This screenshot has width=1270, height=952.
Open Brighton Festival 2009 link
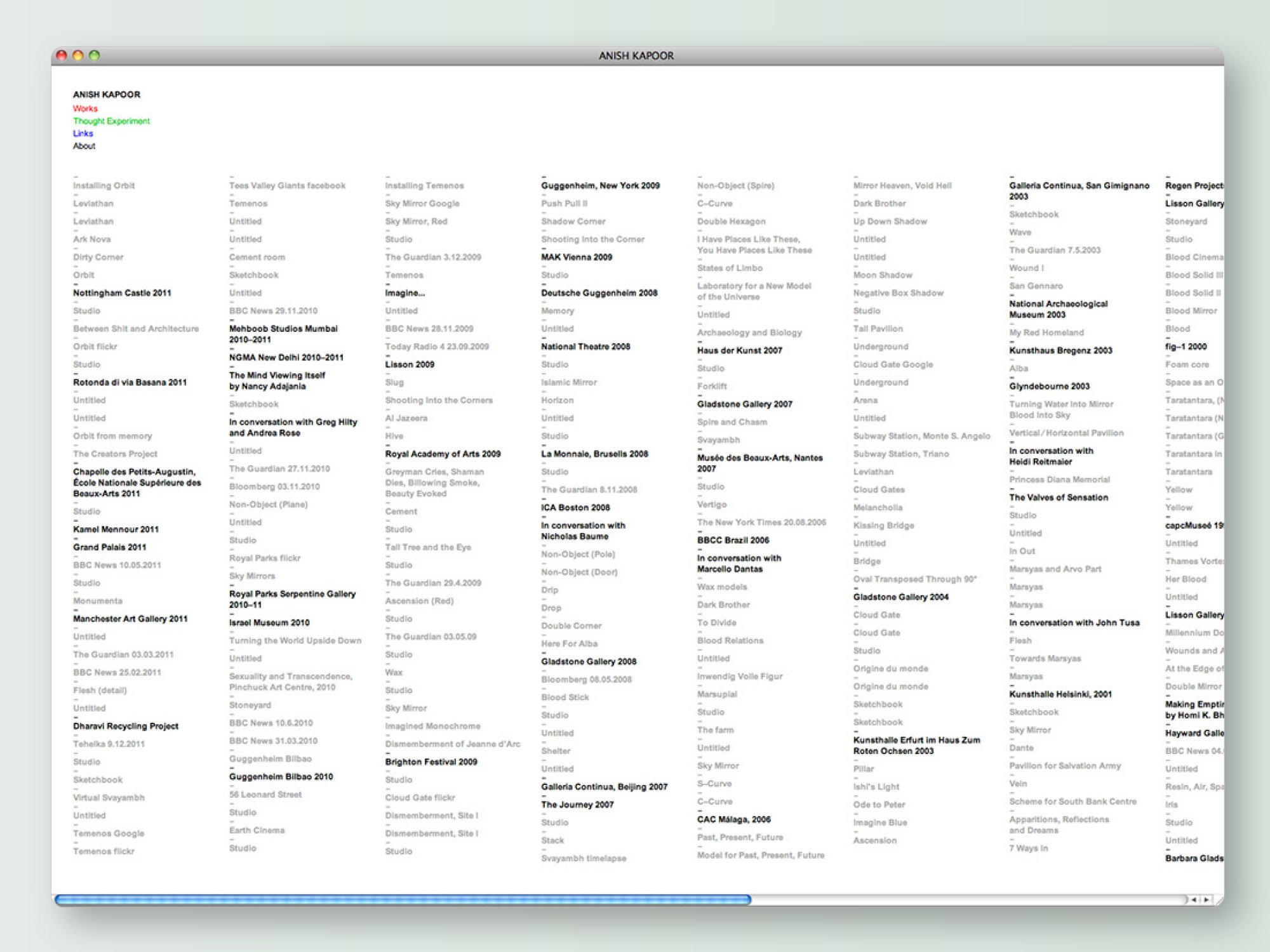431,762
